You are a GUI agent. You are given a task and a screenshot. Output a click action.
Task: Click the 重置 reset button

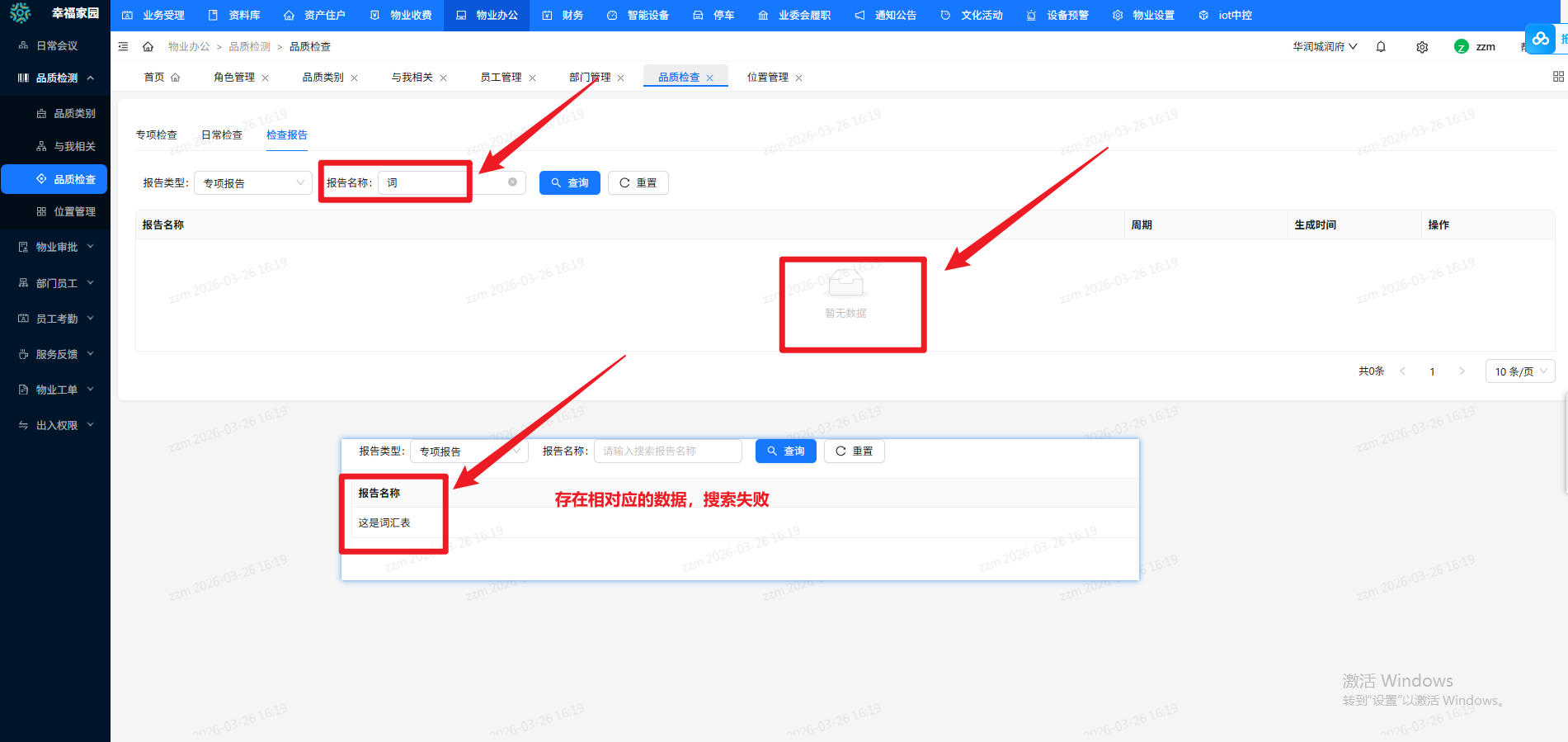click(x=638, y=183)
